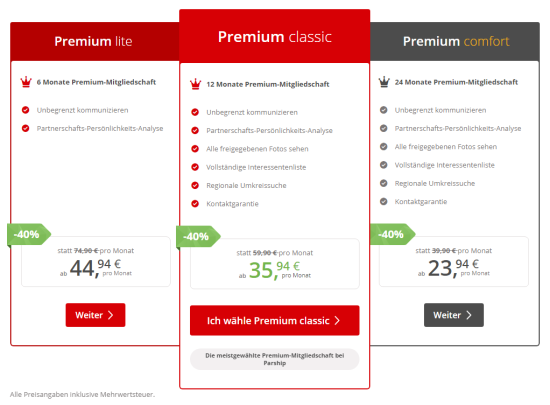Click the grey checkmark beside Vollständige Interessentenliste in comfort

click(384, 165)
